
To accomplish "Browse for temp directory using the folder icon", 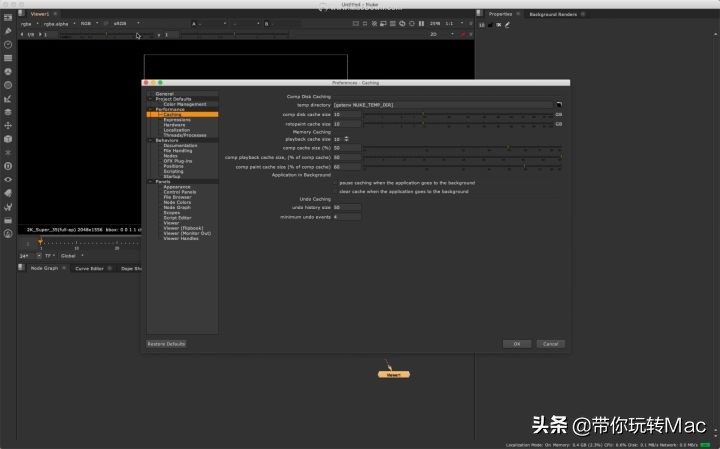I will click(559, 105).
